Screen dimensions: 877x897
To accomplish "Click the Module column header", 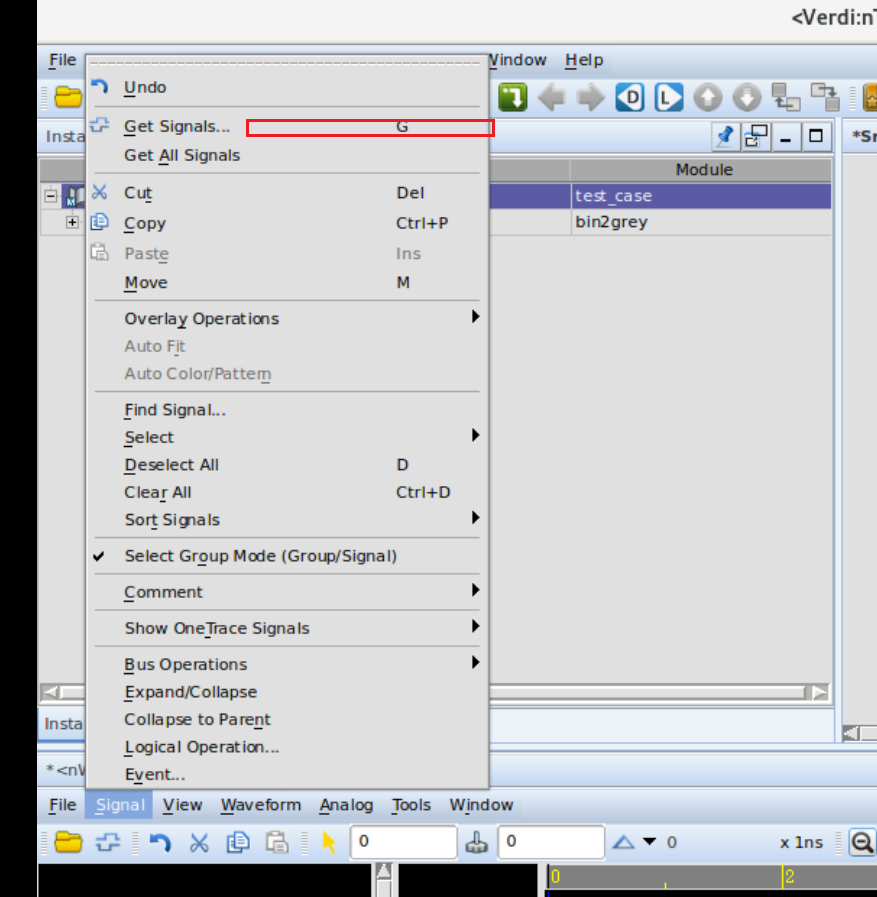I will [701, 170].
